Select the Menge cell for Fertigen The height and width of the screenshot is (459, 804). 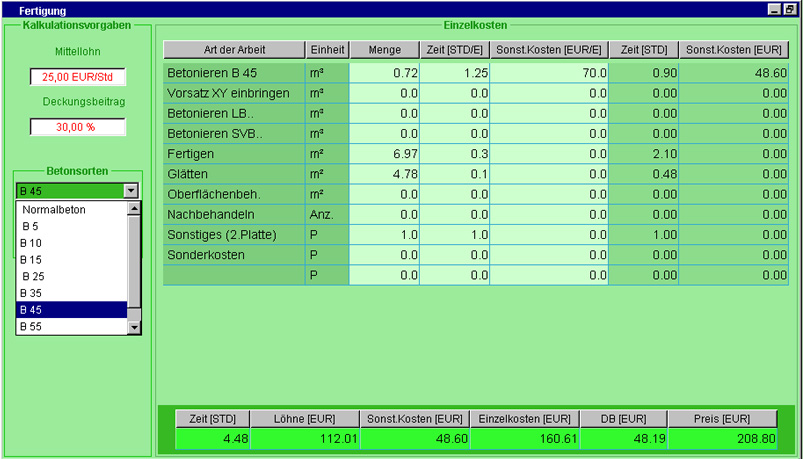pyautogui.click(x=384, y=154)
